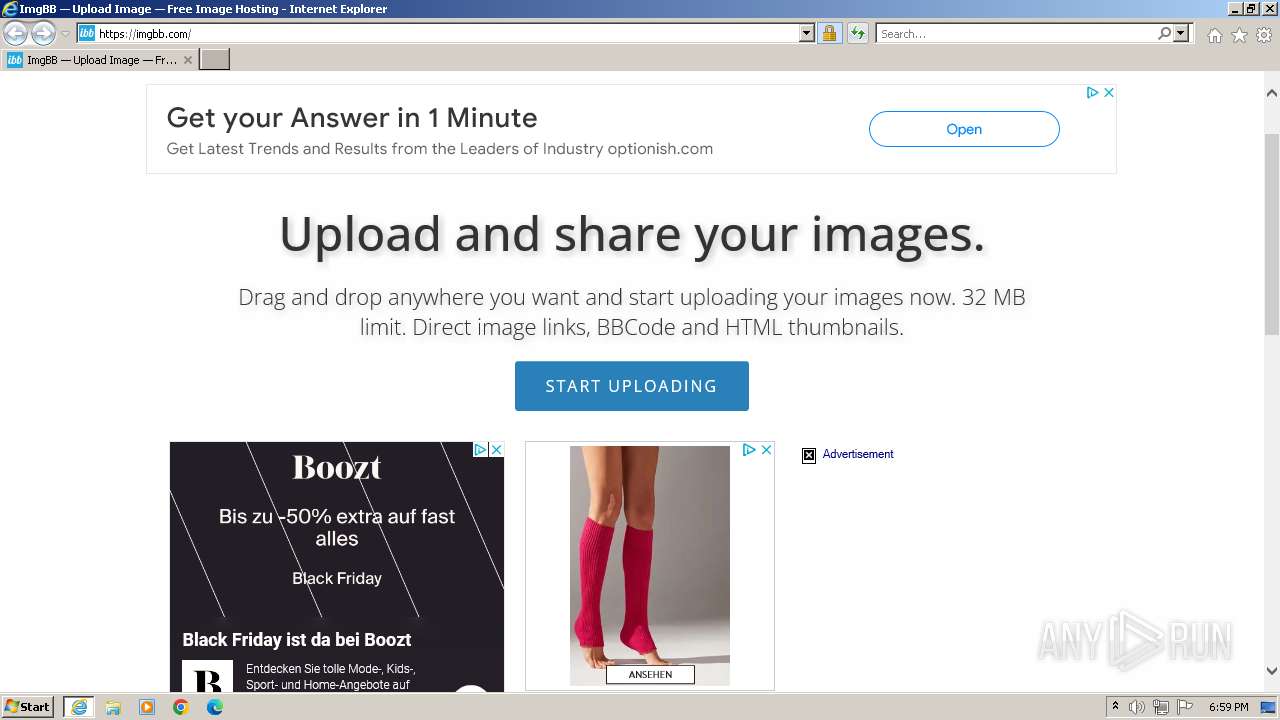This screenshot has height=720, width=1280.
Task: Open the search provider dropdown arrow
Action: click(x=1181, y=34)
